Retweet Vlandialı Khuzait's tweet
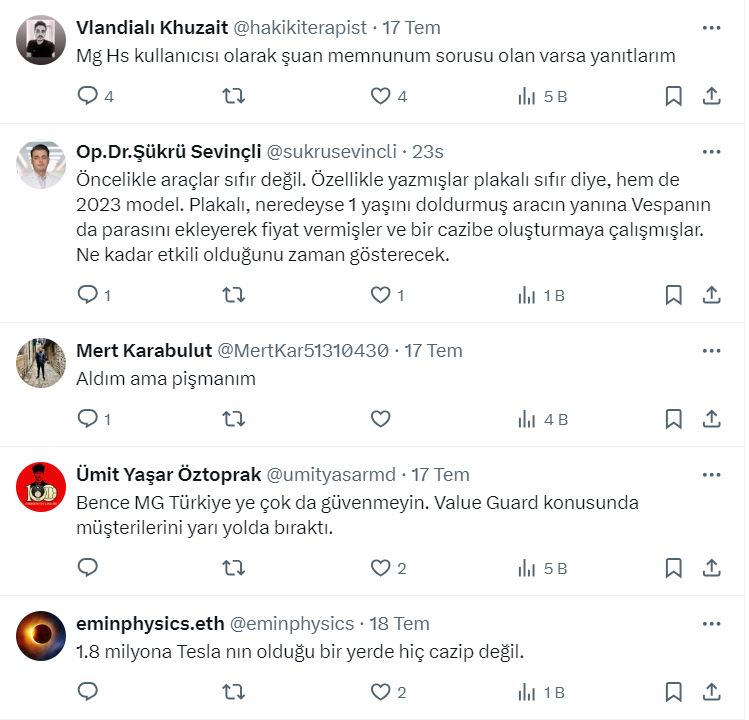The image size is (749, 720). (x=233, y=96)
